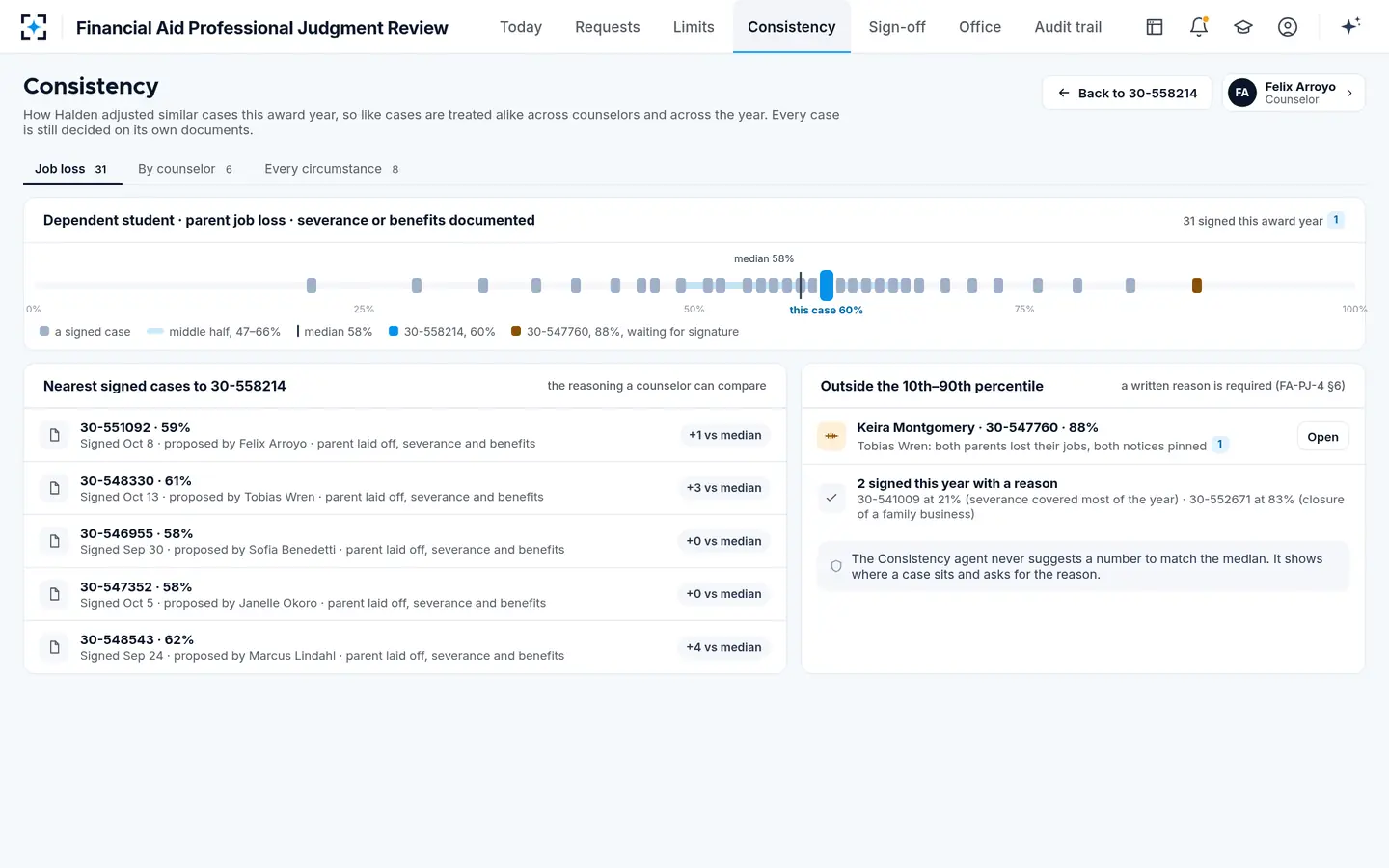Open nearest case 30-546955 · 58%
Viewport: 1389px width, 868px height.
click(x=405, y=541)
